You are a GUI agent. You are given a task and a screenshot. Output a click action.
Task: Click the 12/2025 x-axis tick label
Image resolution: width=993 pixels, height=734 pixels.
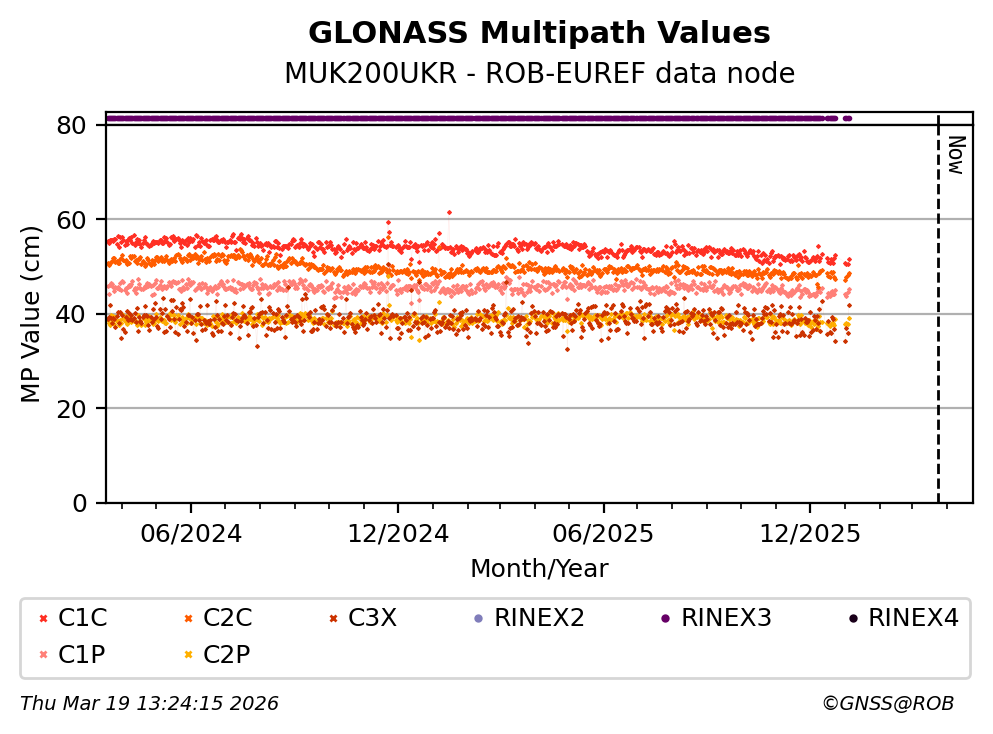[x=809, y=534]
